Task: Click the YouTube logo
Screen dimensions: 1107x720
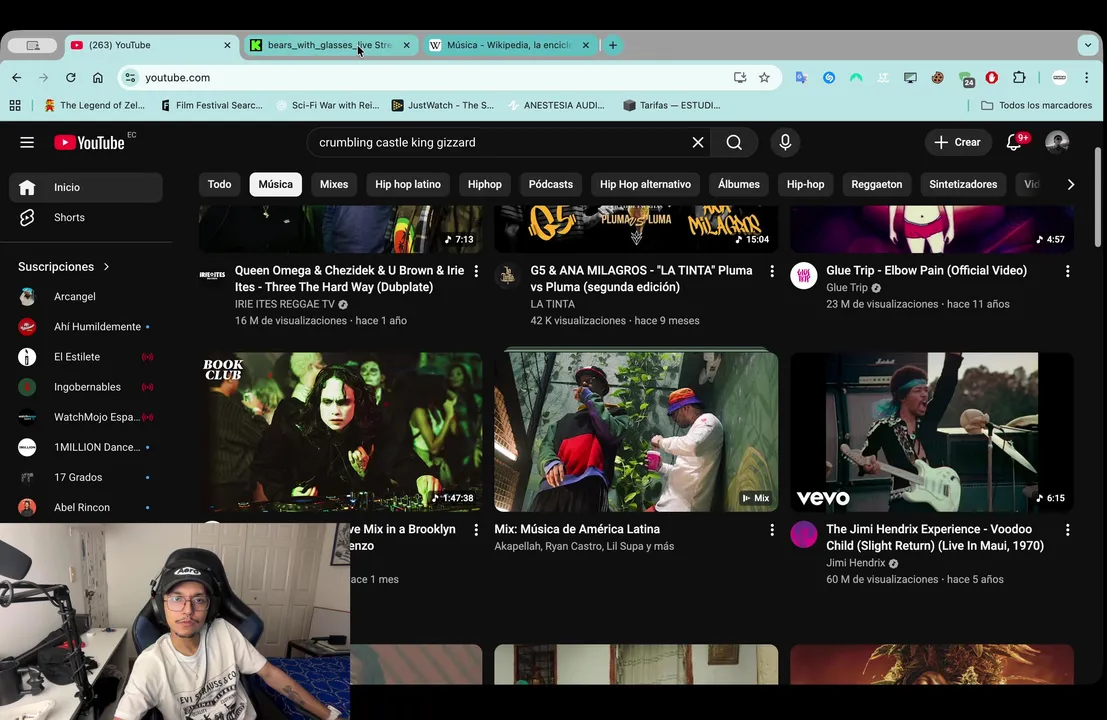Action: (90, 143)
